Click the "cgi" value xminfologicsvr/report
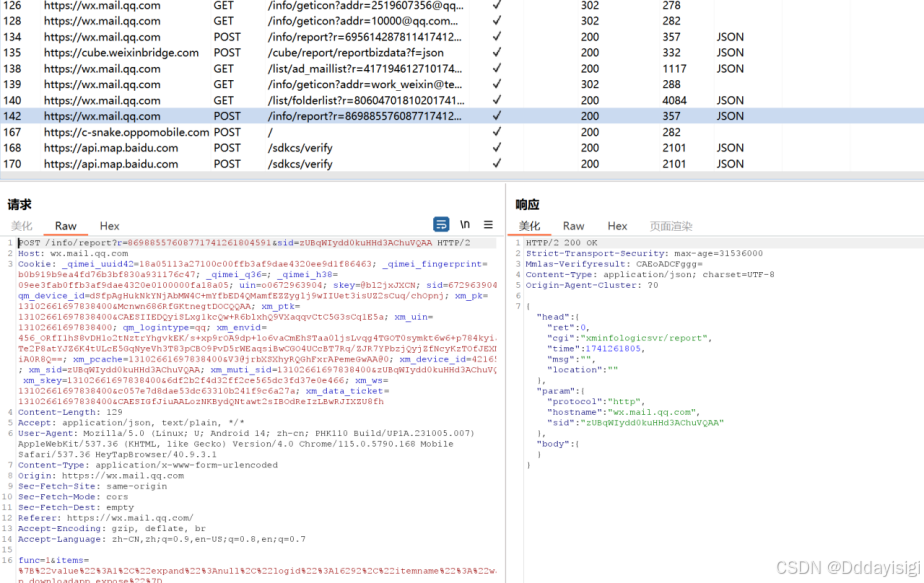Screen dimensions: 924x583 (644, 338)
